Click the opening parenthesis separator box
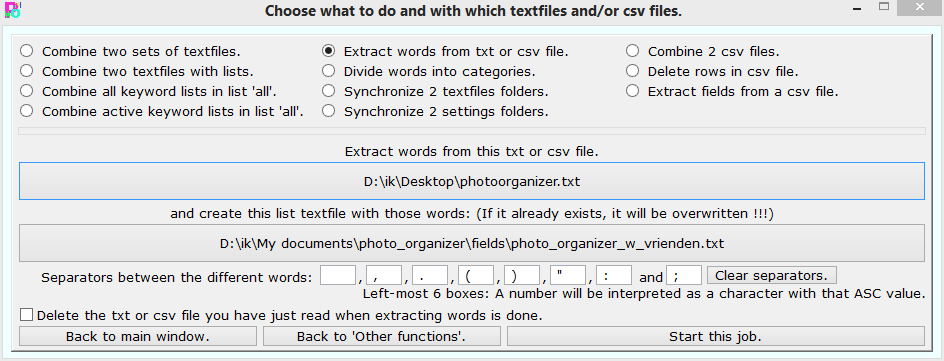The image size is (944, 361). 476,276
